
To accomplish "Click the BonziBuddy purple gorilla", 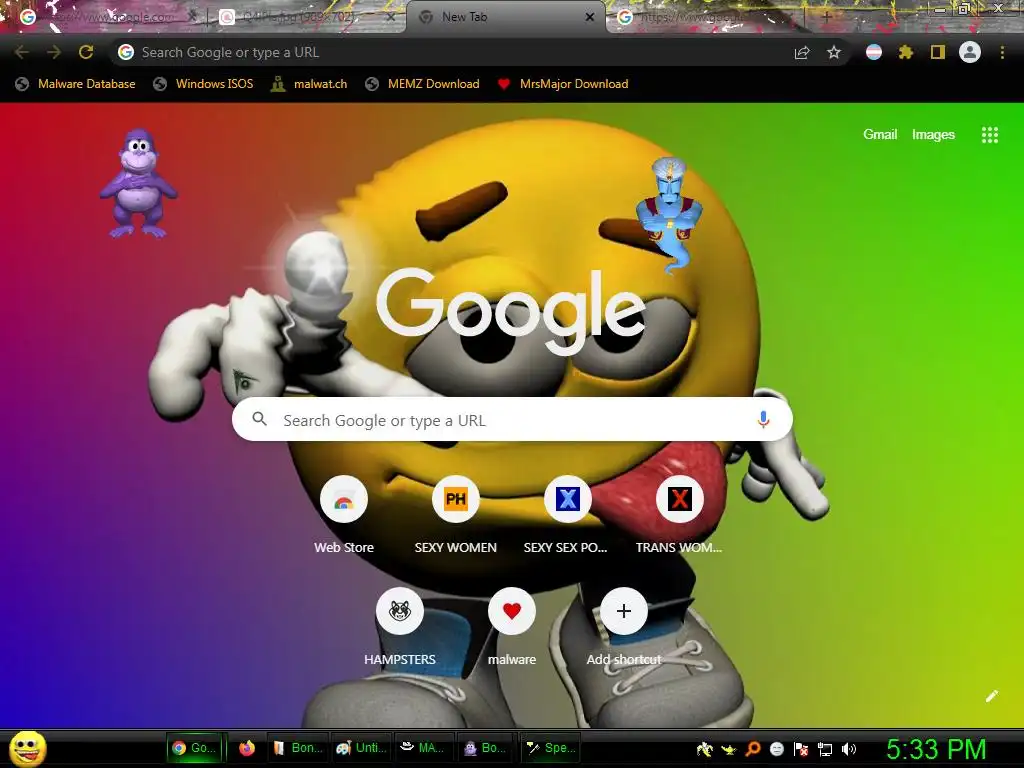I will point(138,184).
